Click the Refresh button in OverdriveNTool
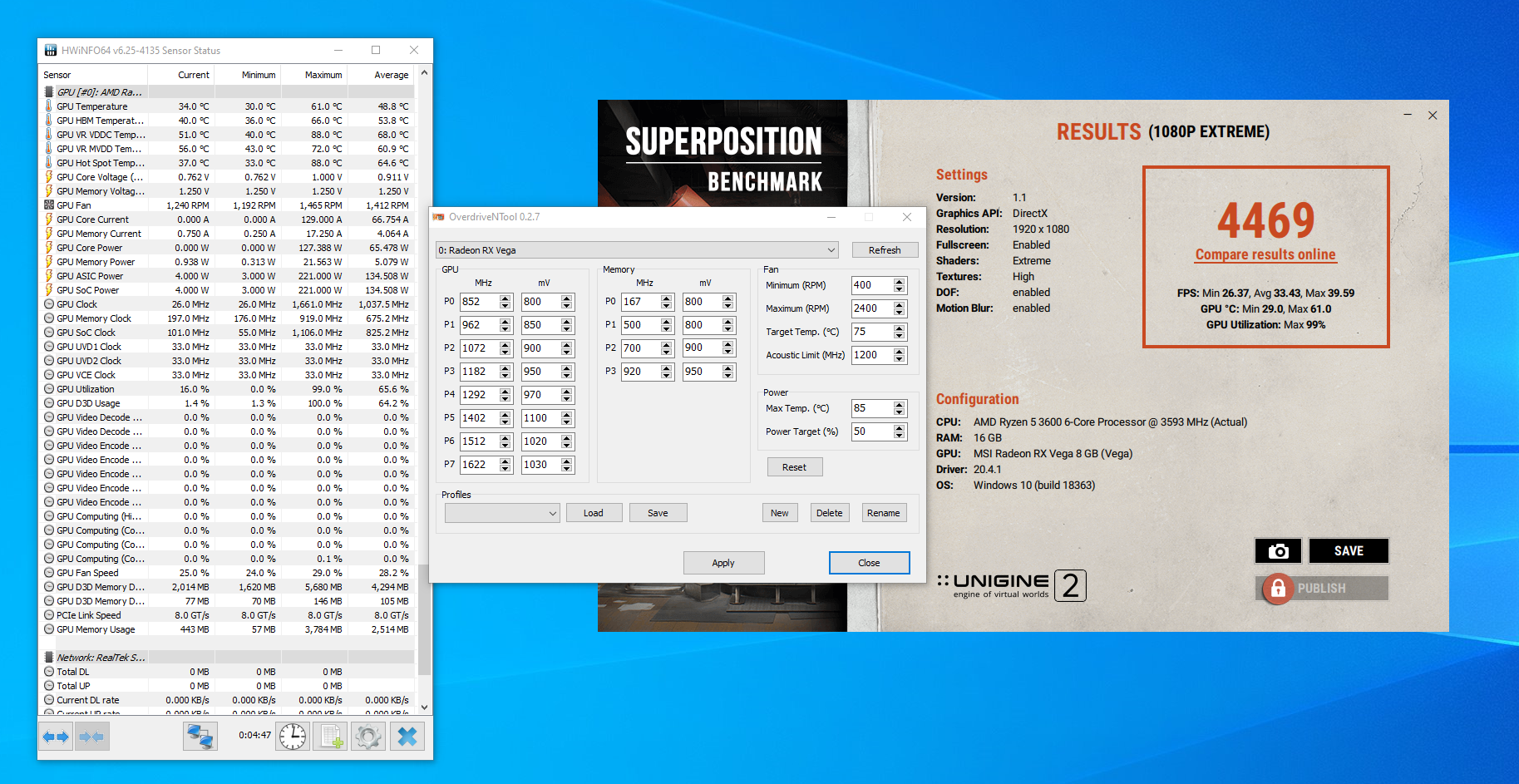The width and height of the screenshot is (1519, 784). [885, 250]
